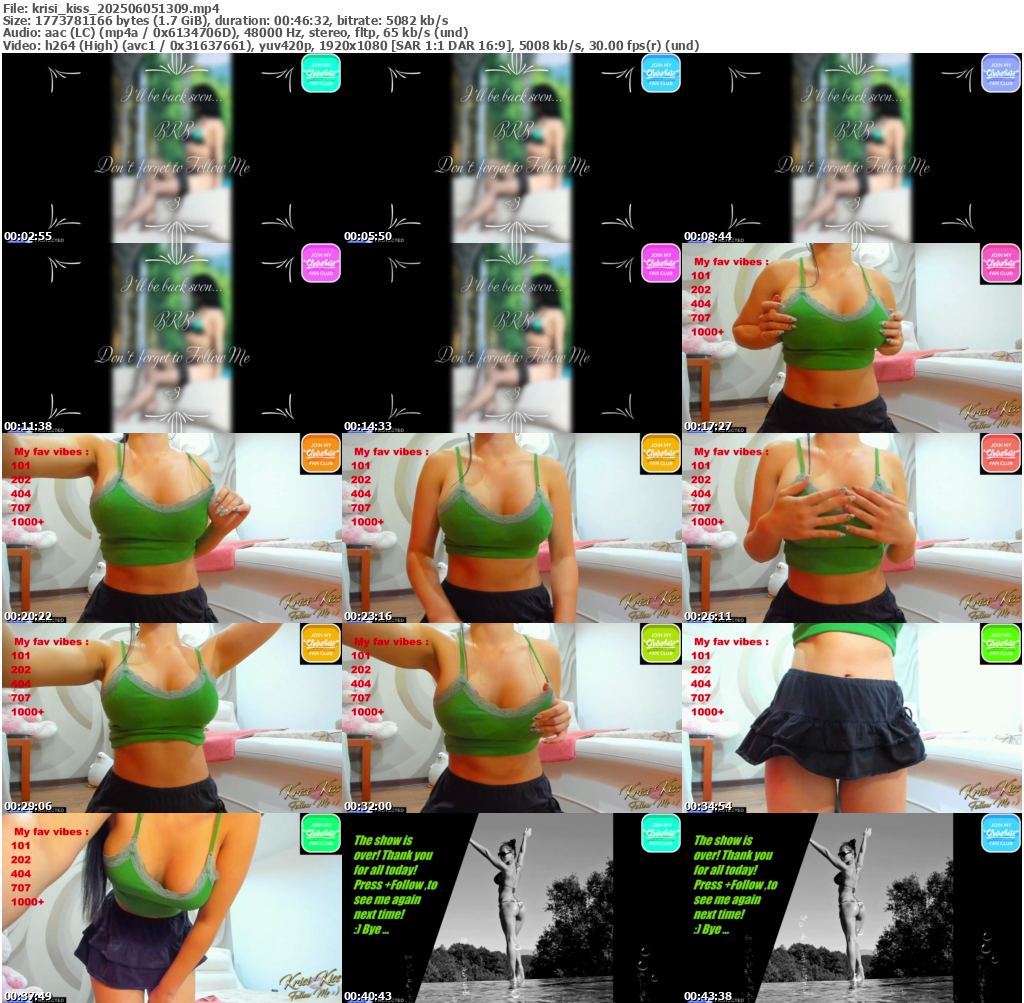Click "I'll be back soon" in the 00:05:50 frame
This screenshot has width=1024, height=1003.
[x=511, y=96]
